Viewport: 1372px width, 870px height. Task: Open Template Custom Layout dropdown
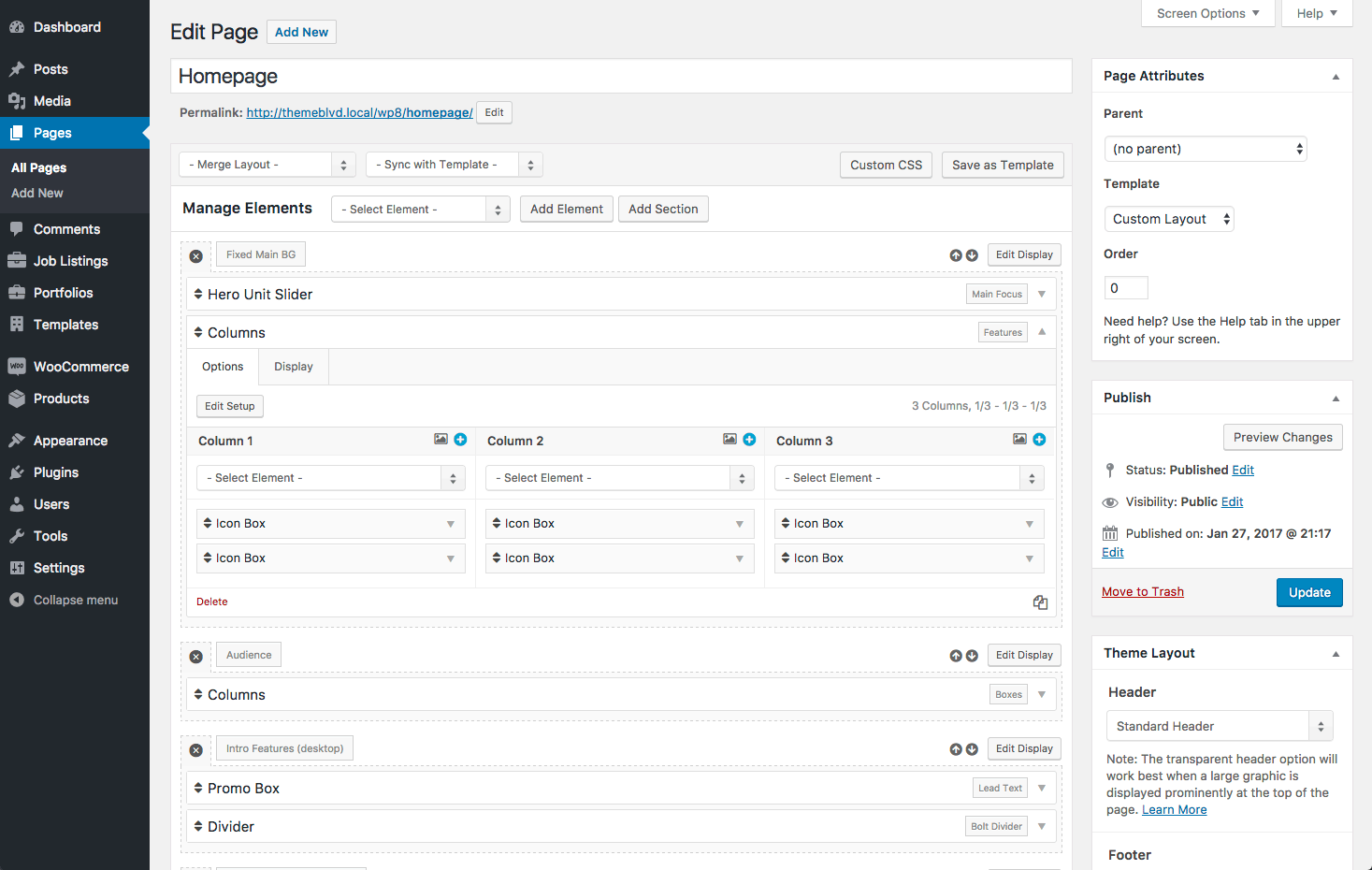click(x=1170, y=219)
